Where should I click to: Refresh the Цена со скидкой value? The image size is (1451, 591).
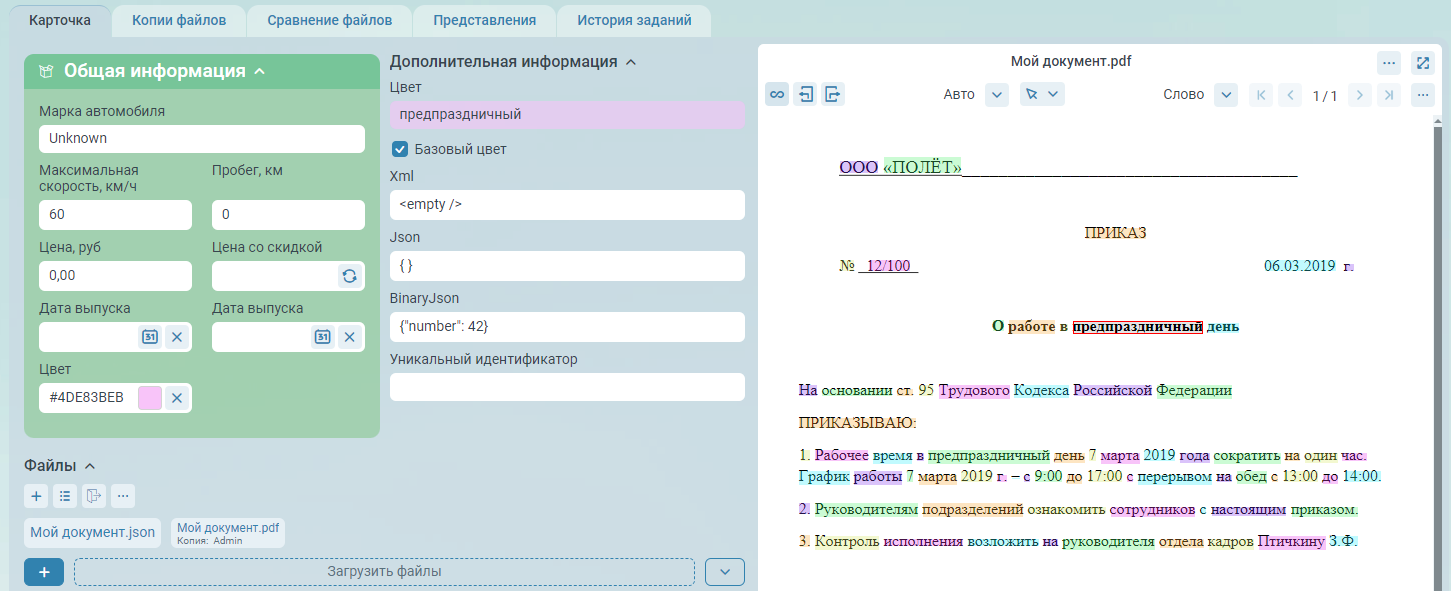pos(350,276)
